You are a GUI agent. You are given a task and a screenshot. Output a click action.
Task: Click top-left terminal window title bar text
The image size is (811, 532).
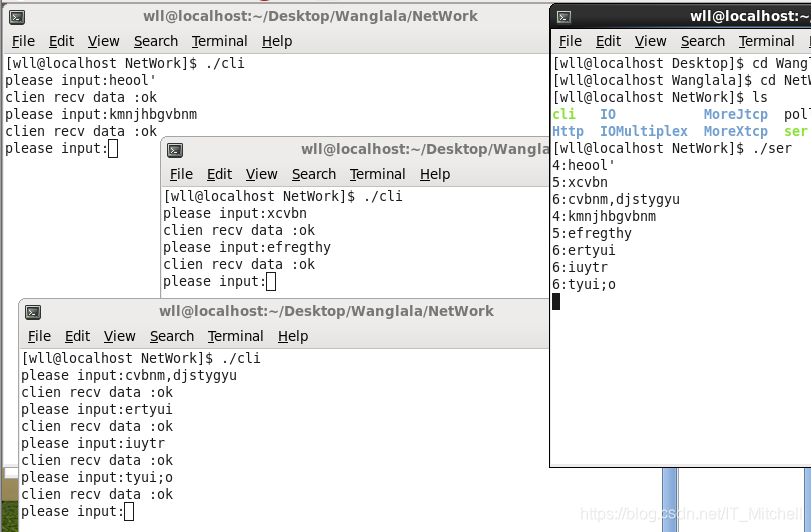coord(310,16)
